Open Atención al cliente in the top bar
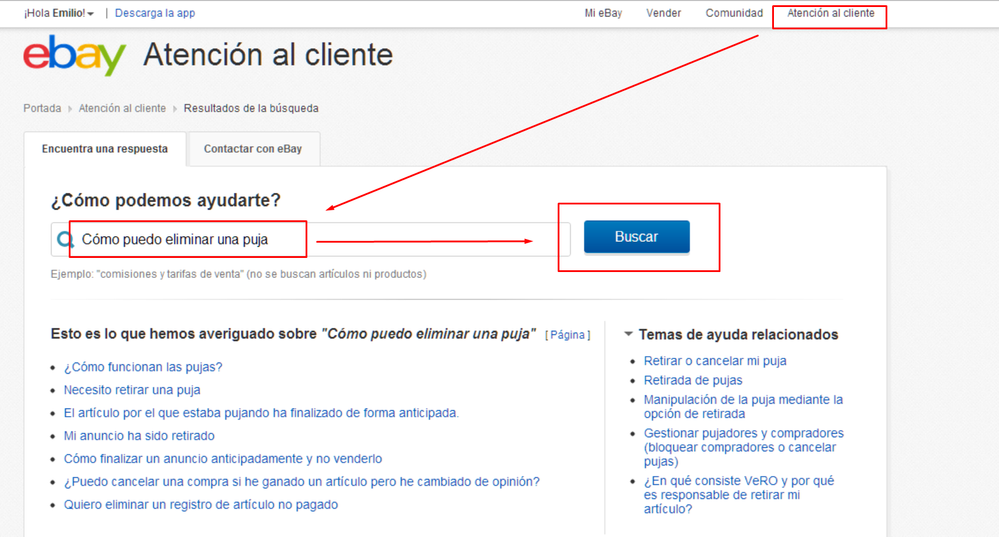Screen dimensions: 999x537 (x=831, y=13)
